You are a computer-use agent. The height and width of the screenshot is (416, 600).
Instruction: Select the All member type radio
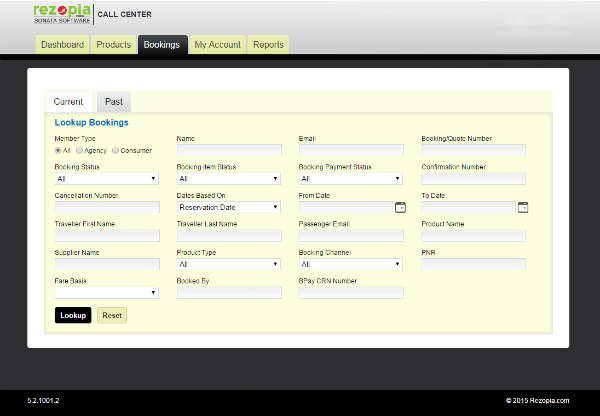[58, 150]
